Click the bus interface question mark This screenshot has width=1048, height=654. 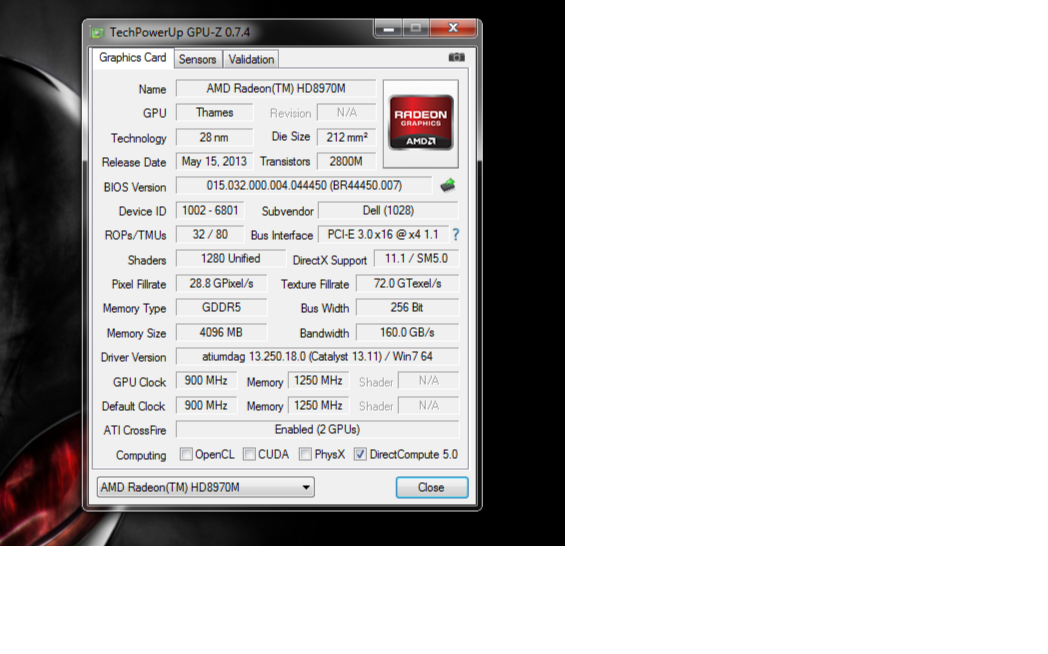pyautogui.click(x=456, y=234)
